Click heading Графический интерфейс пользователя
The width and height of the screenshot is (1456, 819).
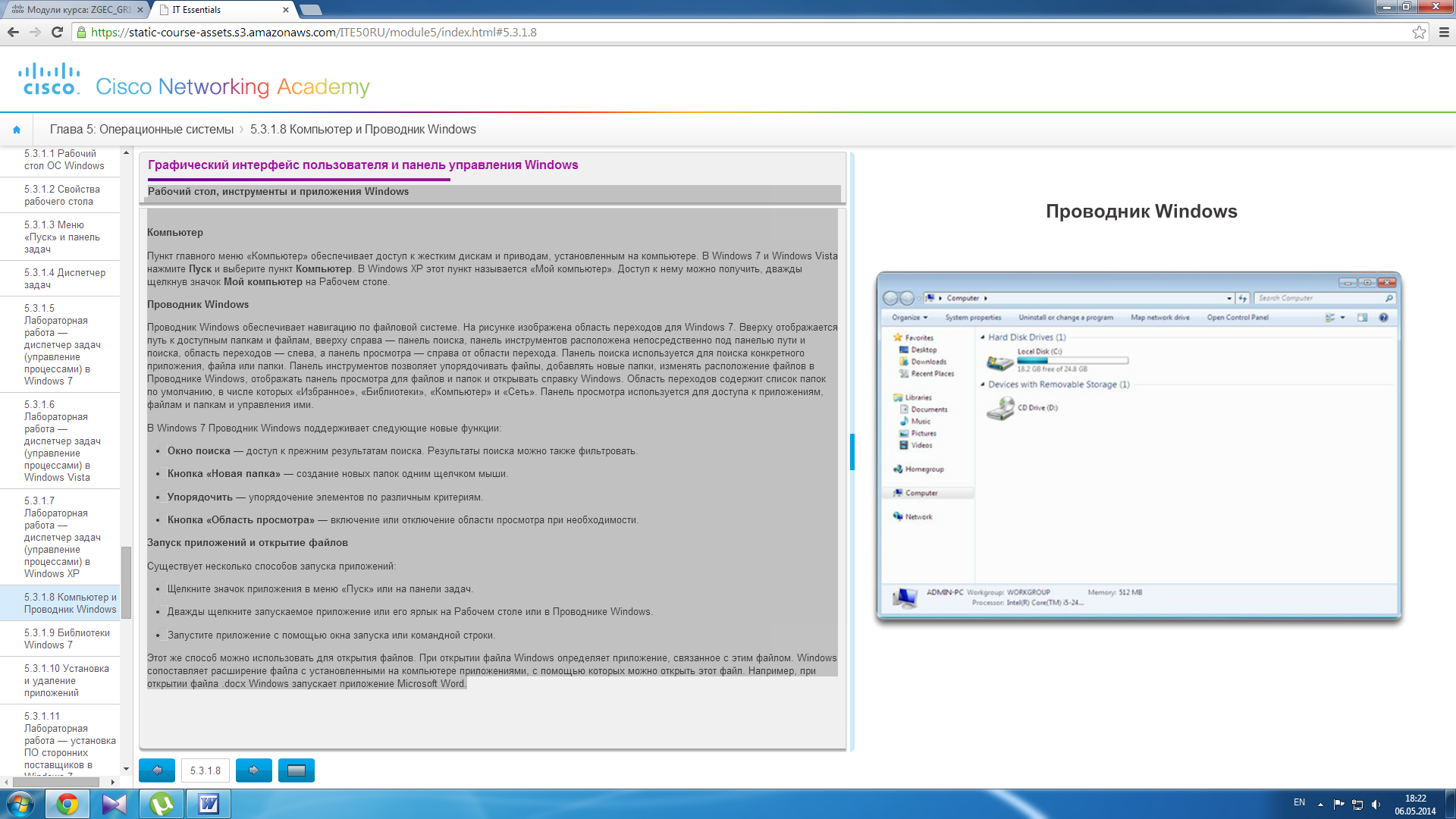[362, 165]
